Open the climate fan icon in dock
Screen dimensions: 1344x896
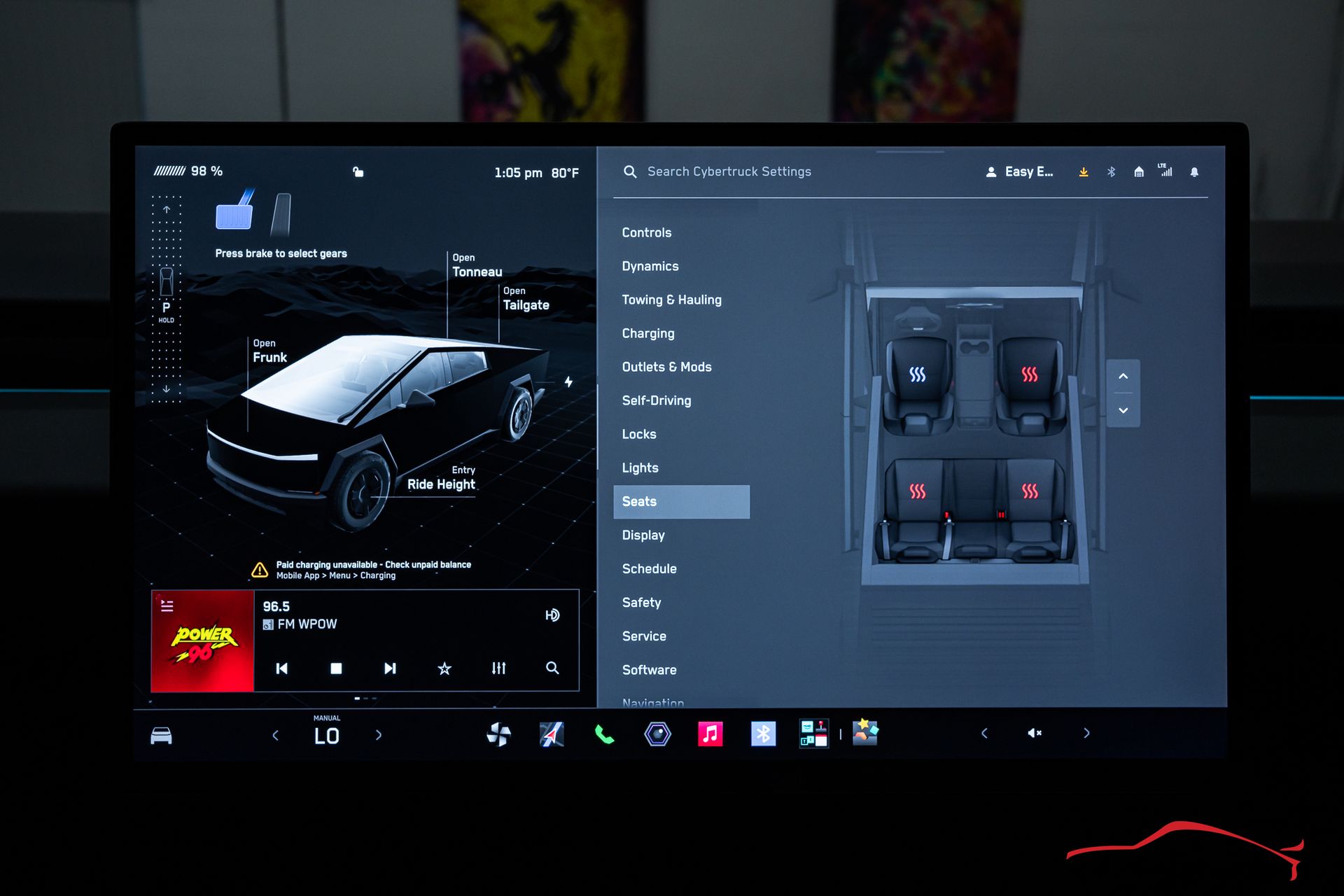click(498, 734)
